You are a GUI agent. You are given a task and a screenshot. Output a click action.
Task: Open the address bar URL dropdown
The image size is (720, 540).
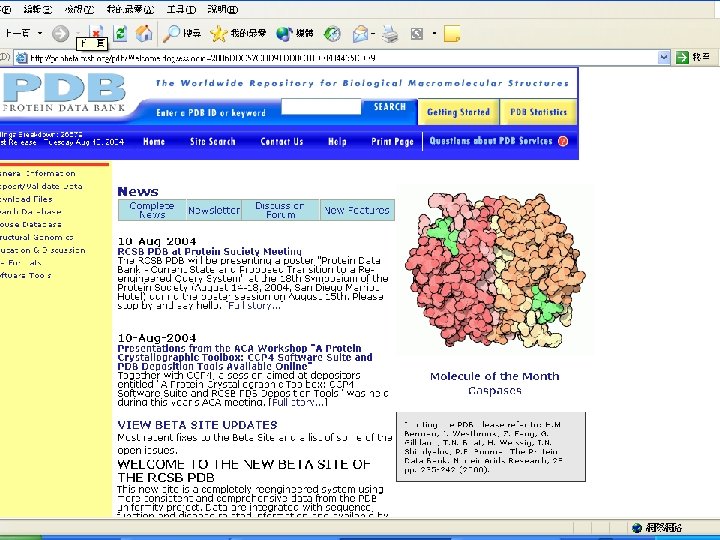[664, 57]
